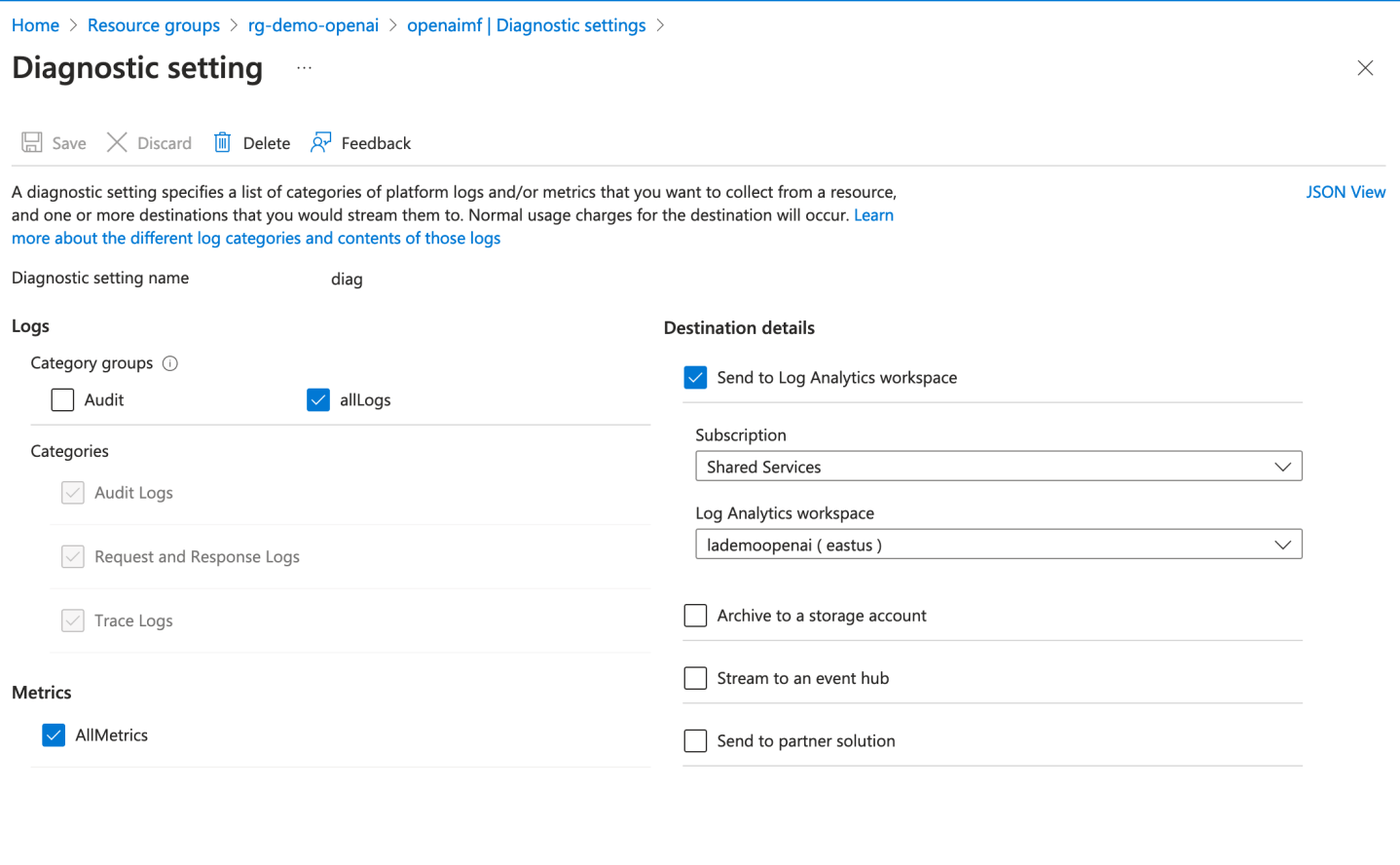
Task: Open the JSON View link
Action: pyautogui.click(x=1345, y=192)
